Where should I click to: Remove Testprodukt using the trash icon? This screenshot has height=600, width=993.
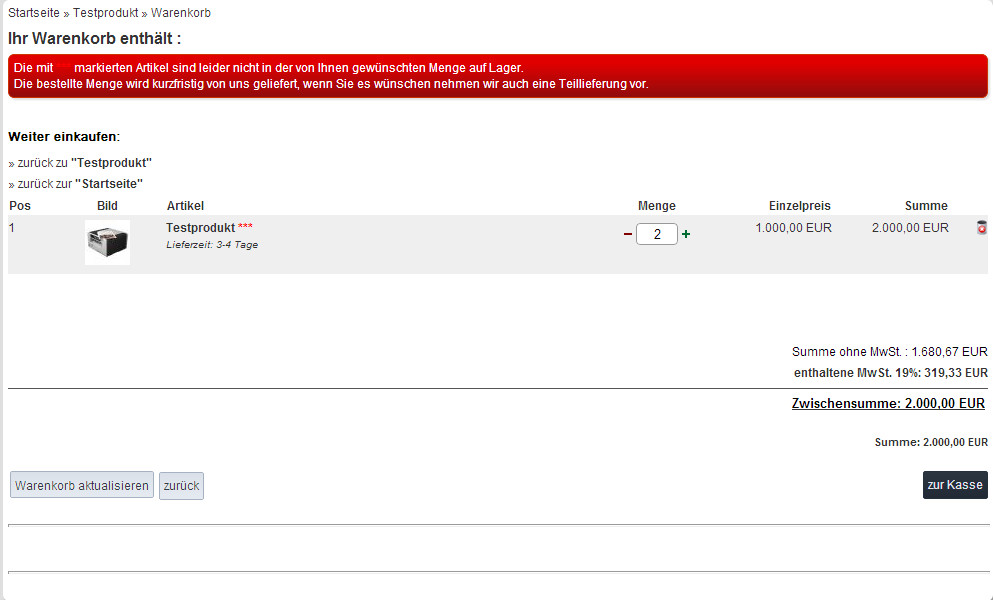[x=981, y=228]
